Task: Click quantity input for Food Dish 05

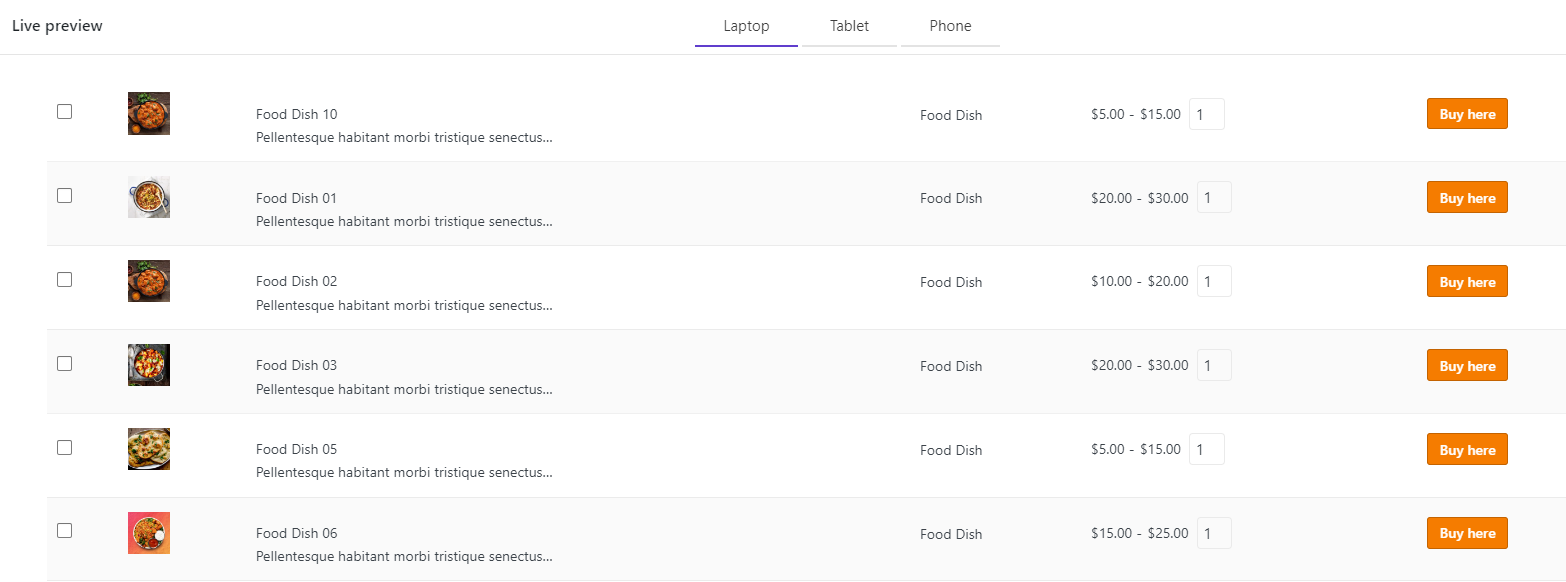Action: coord(1206,449)
